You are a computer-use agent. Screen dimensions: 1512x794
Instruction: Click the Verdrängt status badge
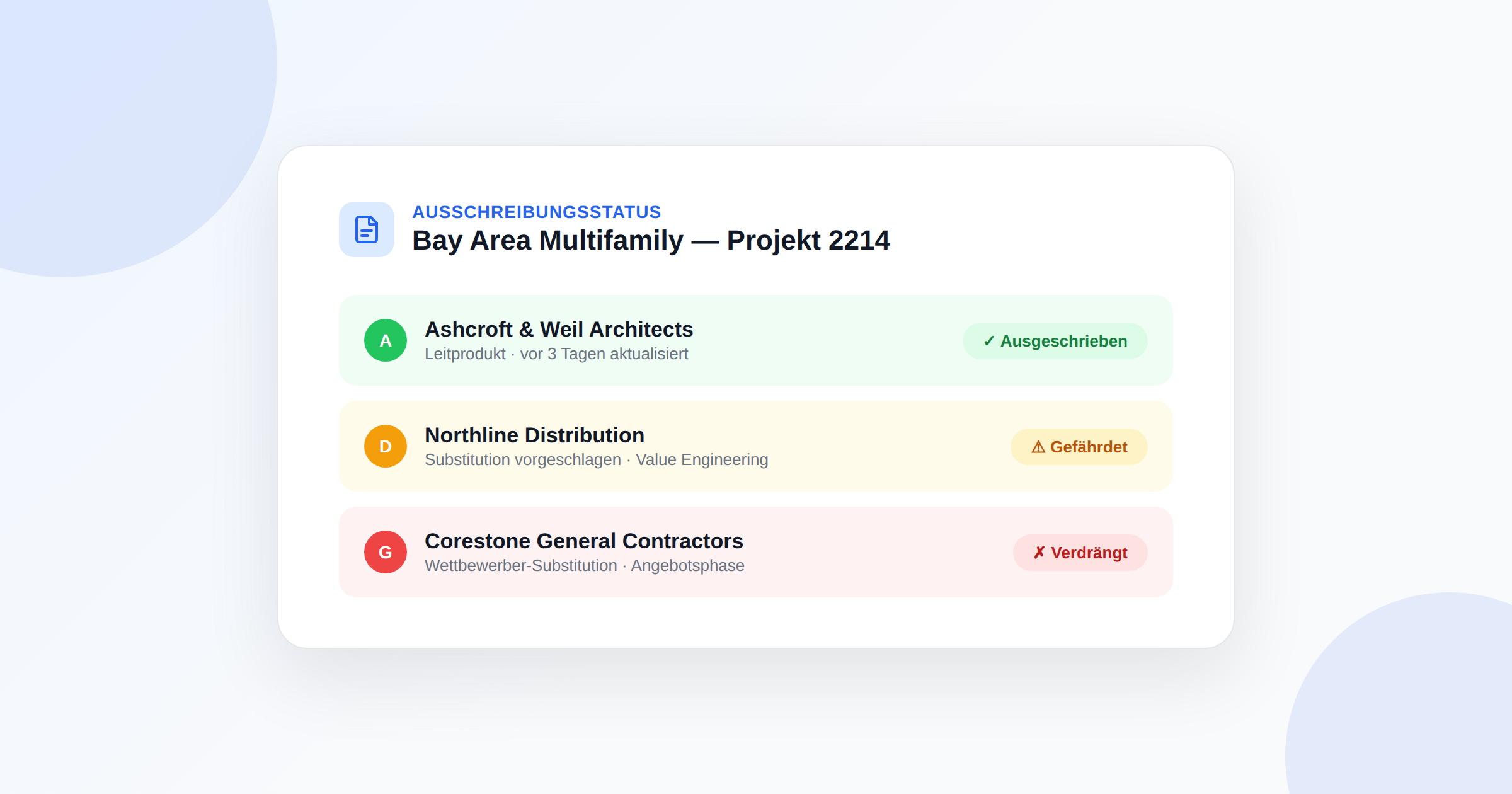tap(1080, 553)
